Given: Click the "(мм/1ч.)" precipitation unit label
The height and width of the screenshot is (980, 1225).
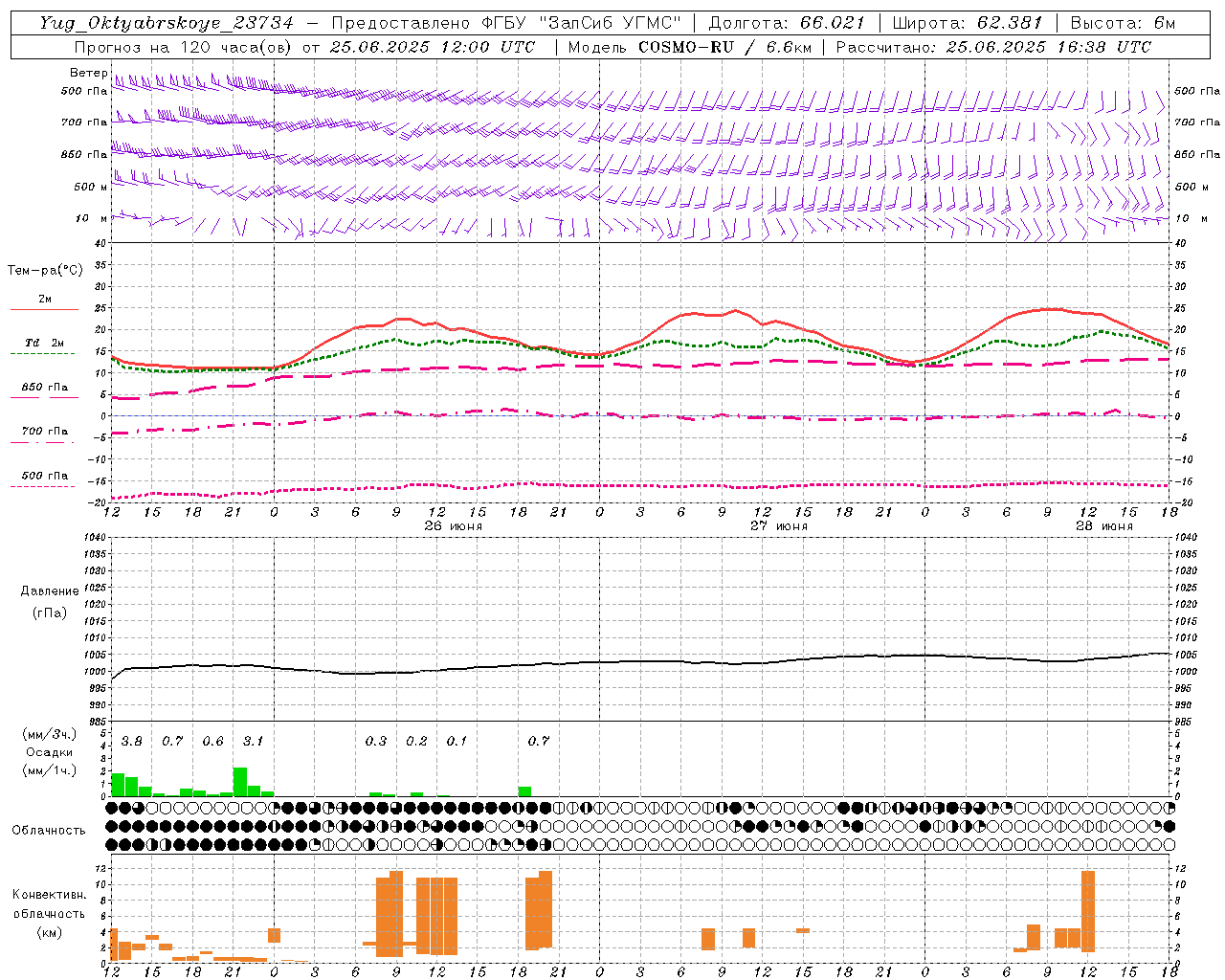Looking at the screenshot, I should pyautogui.click(x=50, y=770).
